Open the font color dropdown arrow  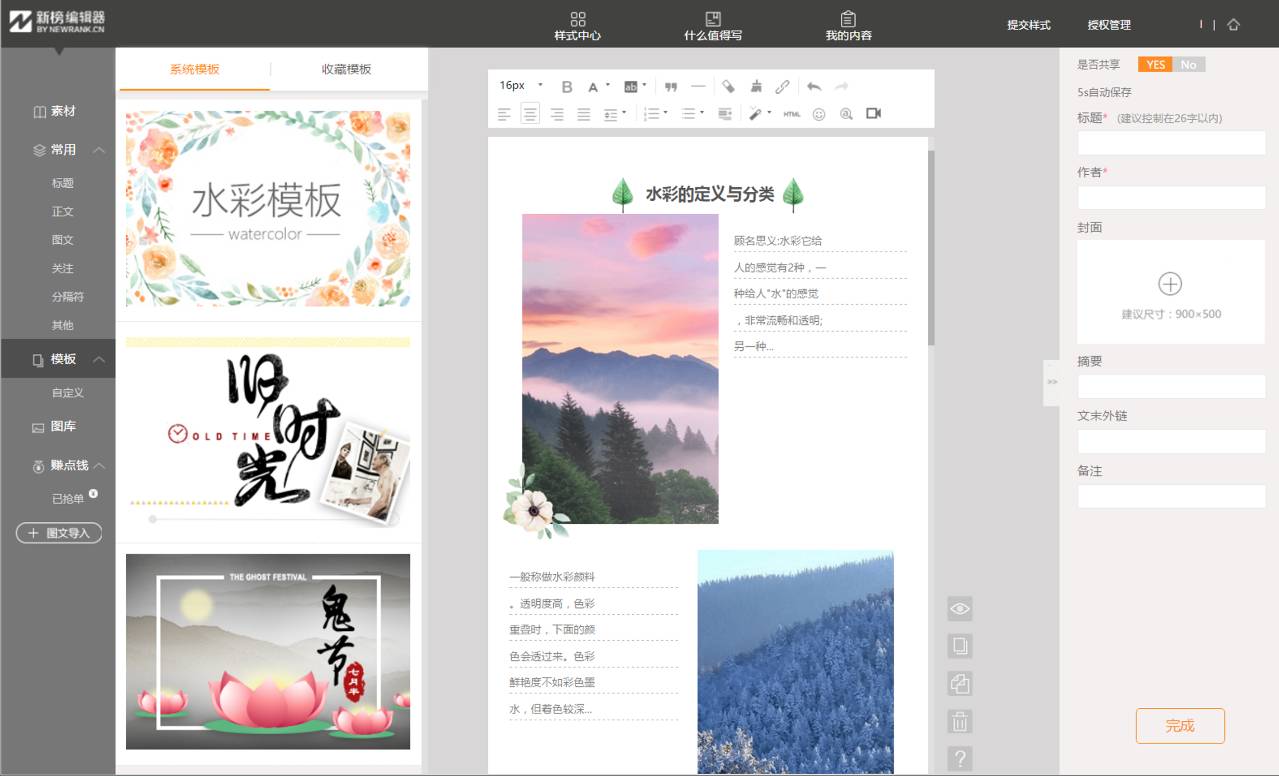pyautogui.click(x=607, y=86)
